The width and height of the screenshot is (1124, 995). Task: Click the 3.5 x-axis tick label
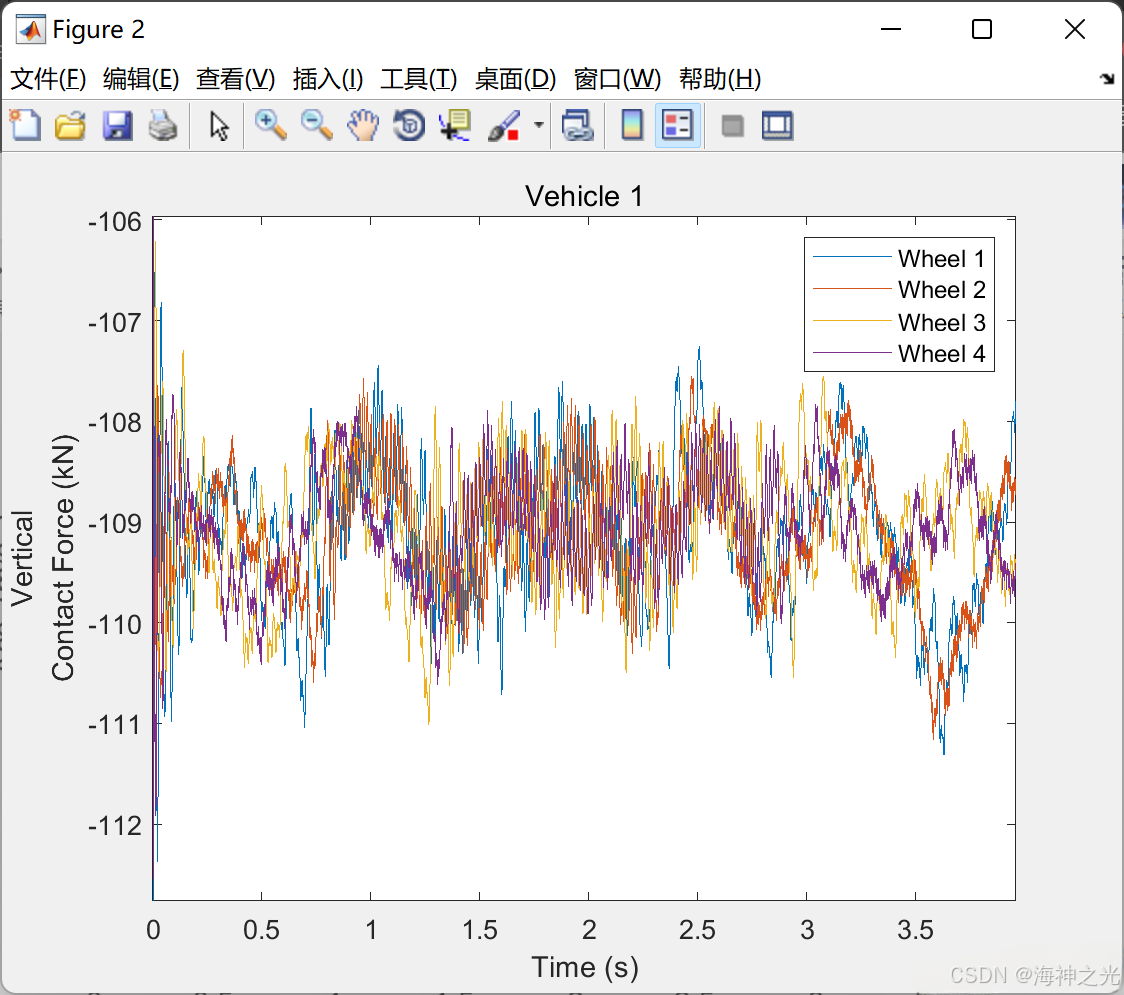pos(915,930)
